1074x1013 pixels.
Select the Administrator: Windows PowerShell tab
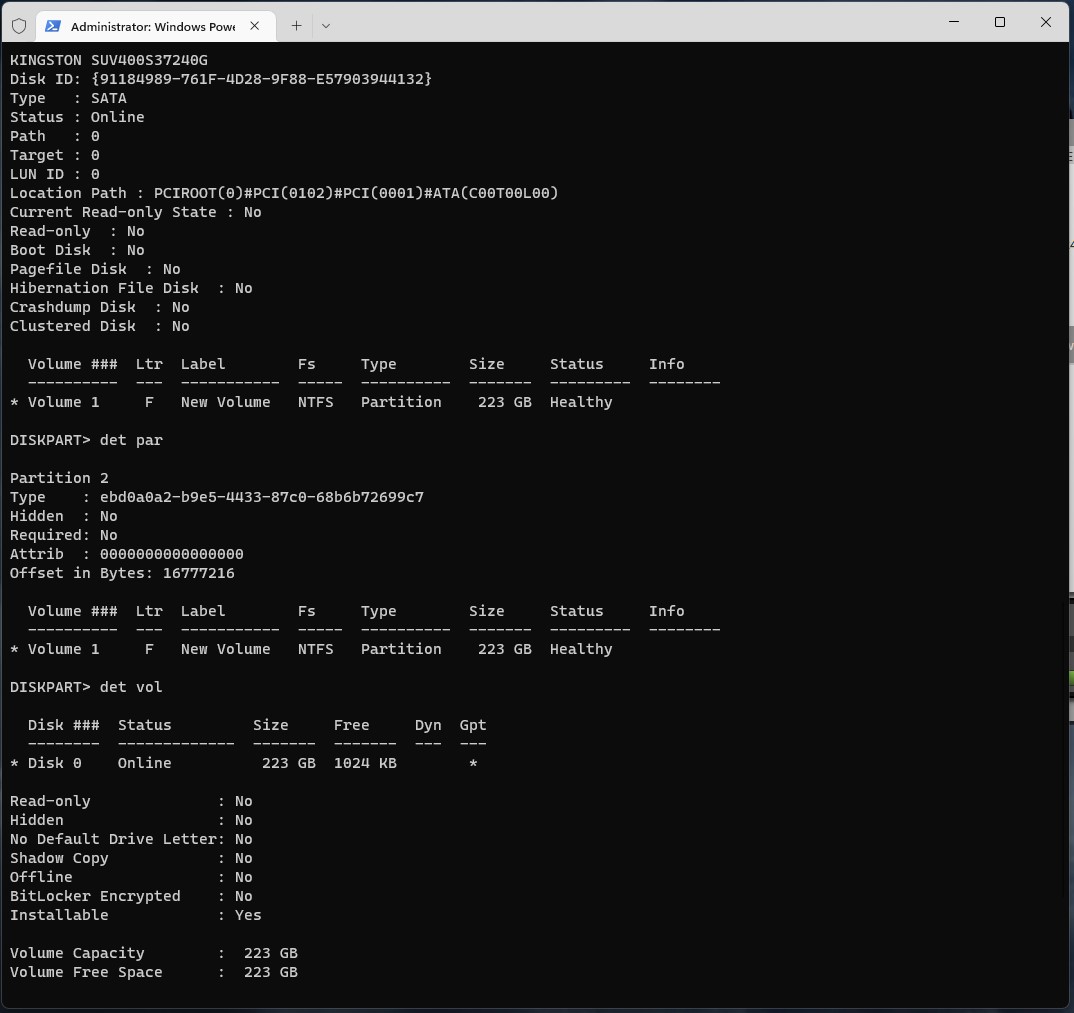[152, 26]
